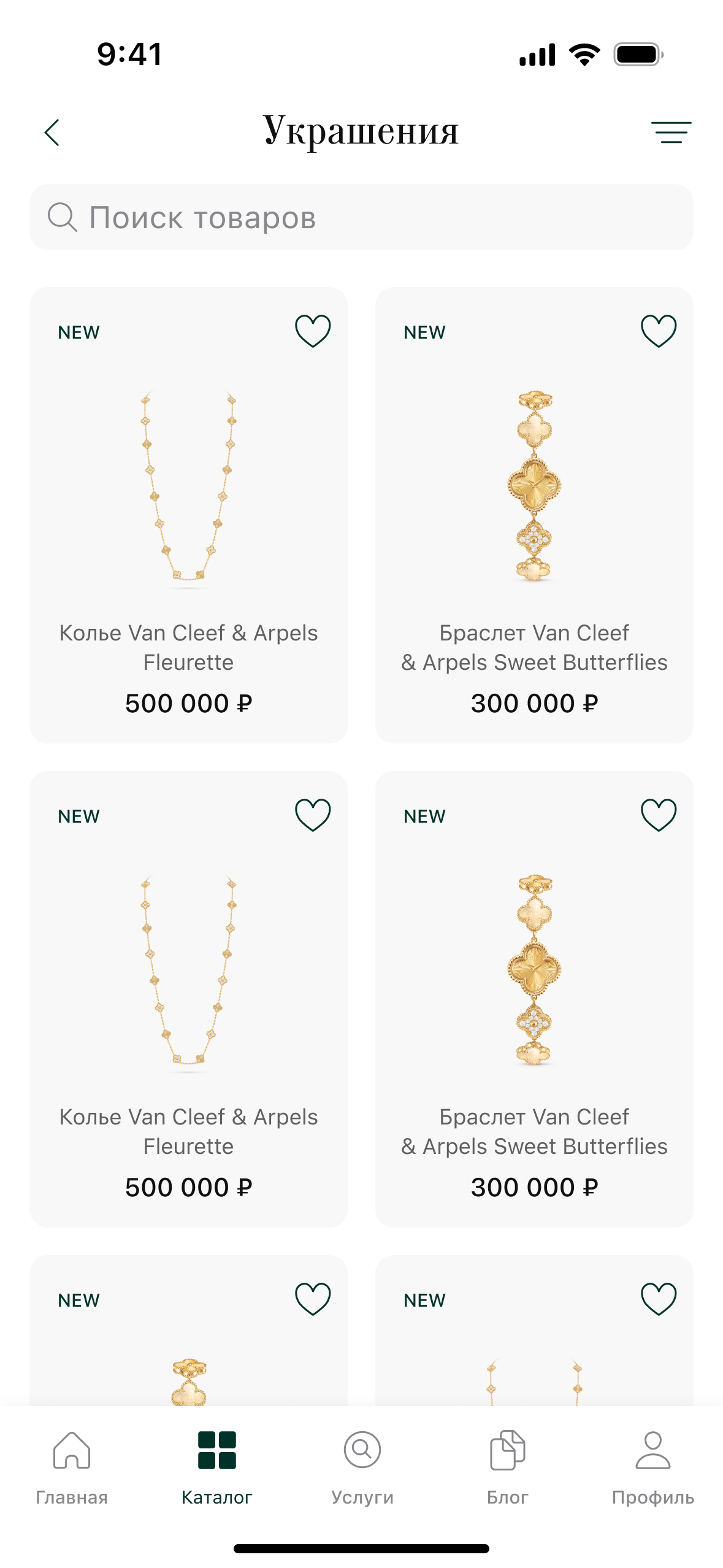
Task: Open the Блог documents icon
Action: pyautogui.click(x=507, y=1450)
